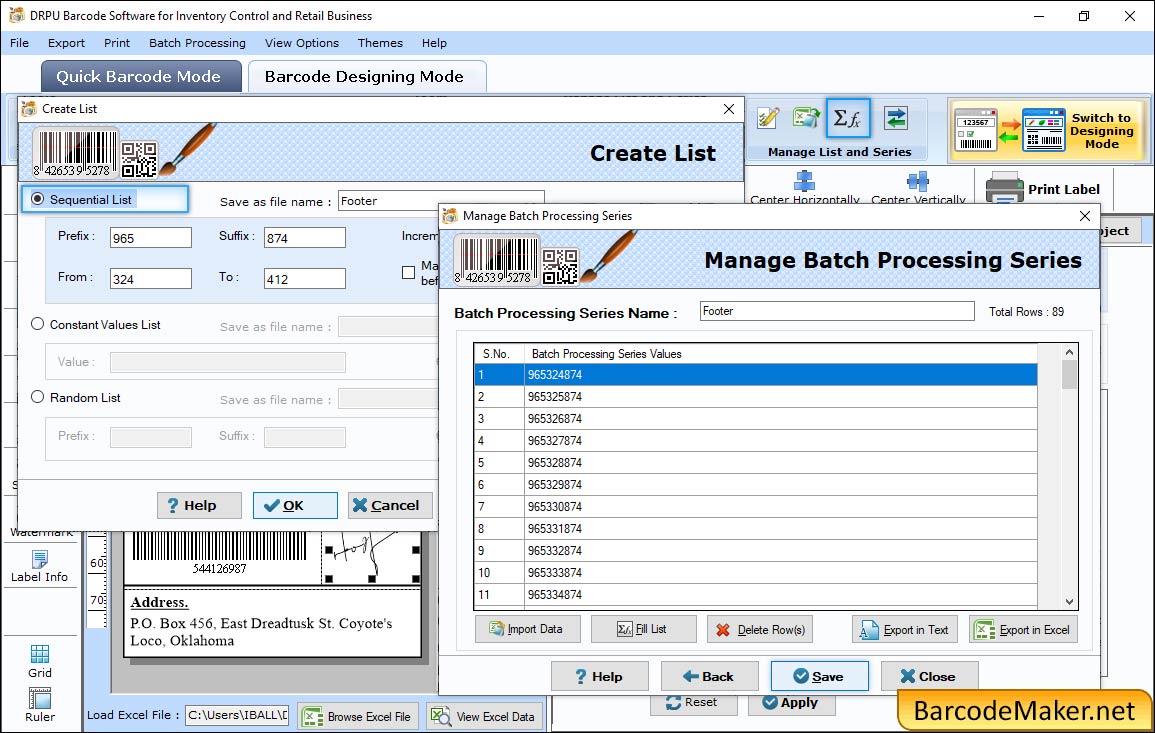The image size is (1155, 733).
Task: Open the Excel import icon in Manage List
Action: pos(806,118)
